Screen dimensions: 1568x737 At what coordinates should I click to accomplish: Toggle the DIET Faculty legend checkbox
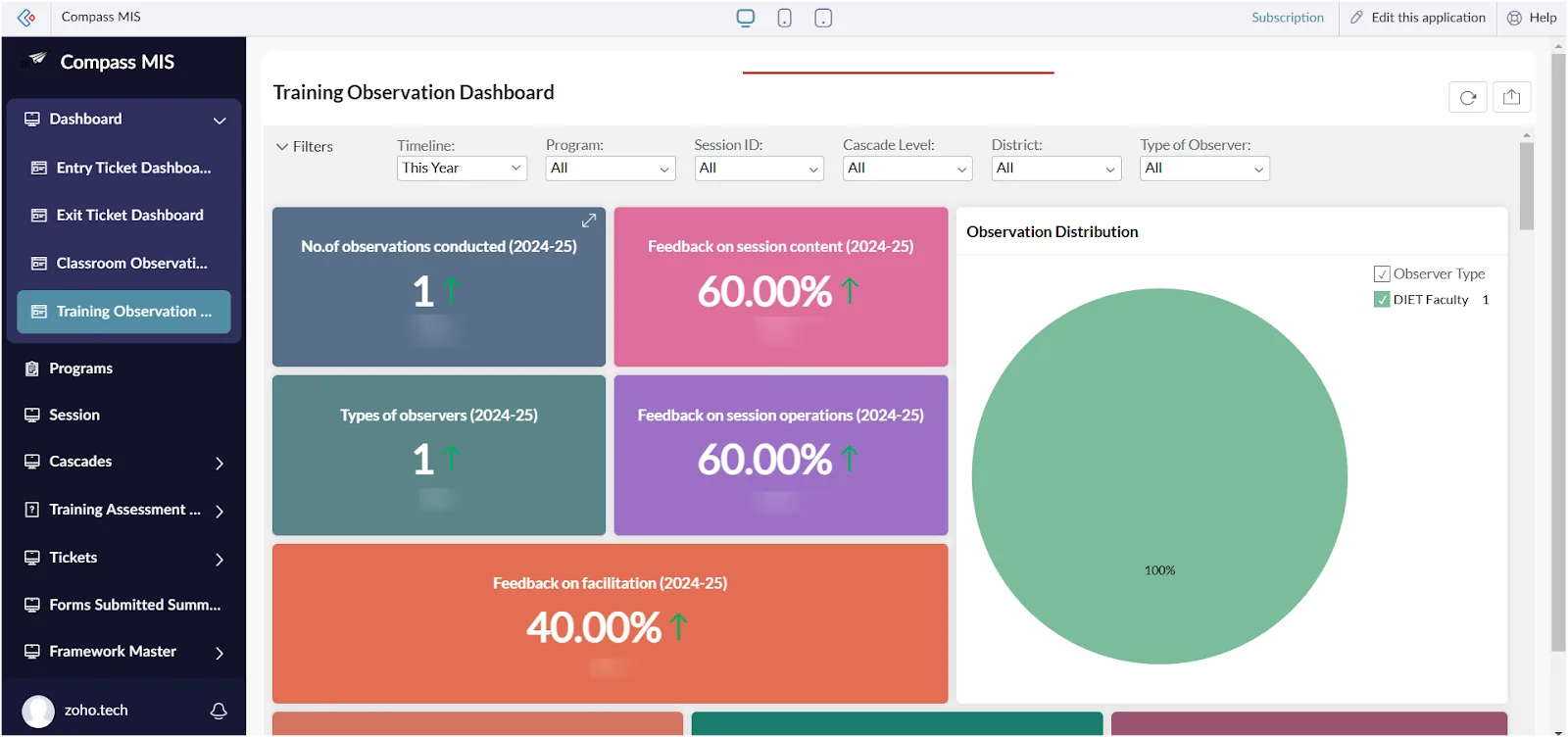pos(1382,300)
